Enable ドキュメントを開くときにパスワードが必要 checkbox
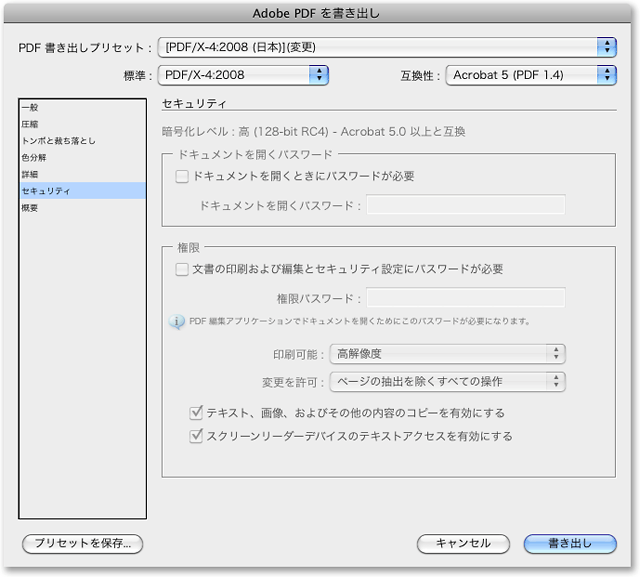 pos(182,176)
